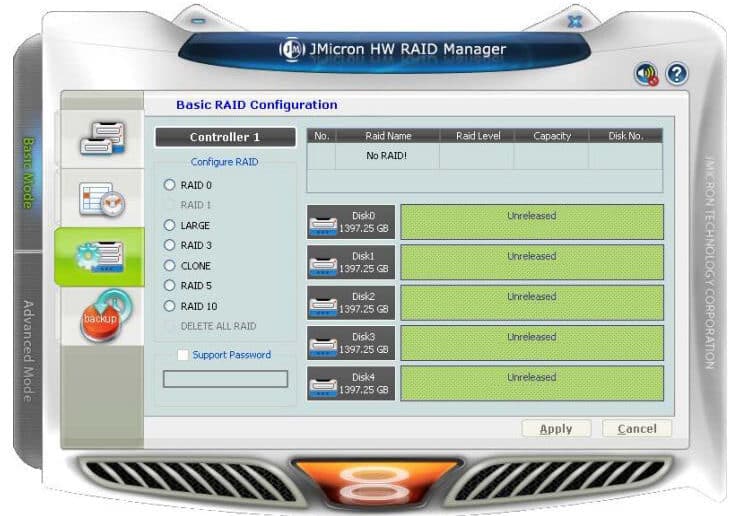This screenshot has width=751, height=516.
Task: Click the Raid Name column header
Action: coord(388,136)
